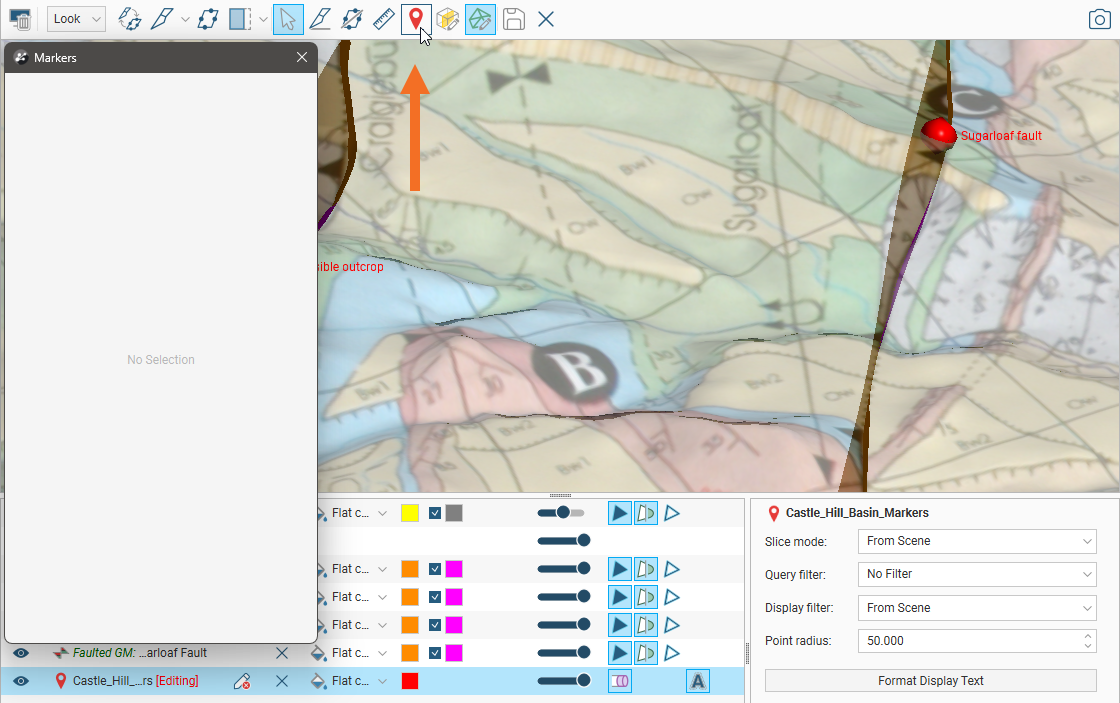1120x703 pixels.
Task: Click the red color swatch for Castle_Hill markers
Action: point(409,681)
